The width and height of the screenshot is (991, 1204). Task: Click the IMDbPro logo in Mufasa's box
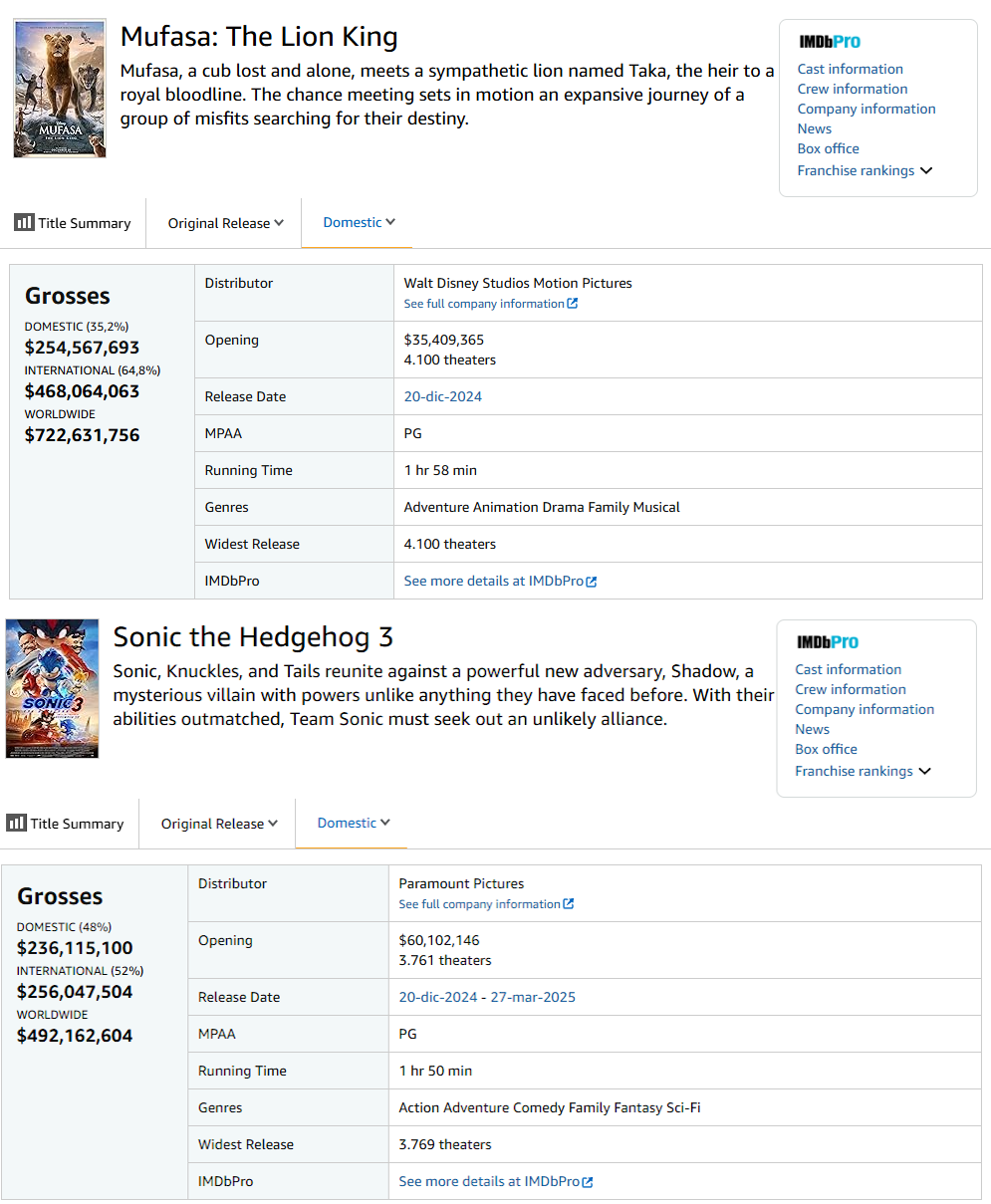pyautogui.click(x=830, y=42)
